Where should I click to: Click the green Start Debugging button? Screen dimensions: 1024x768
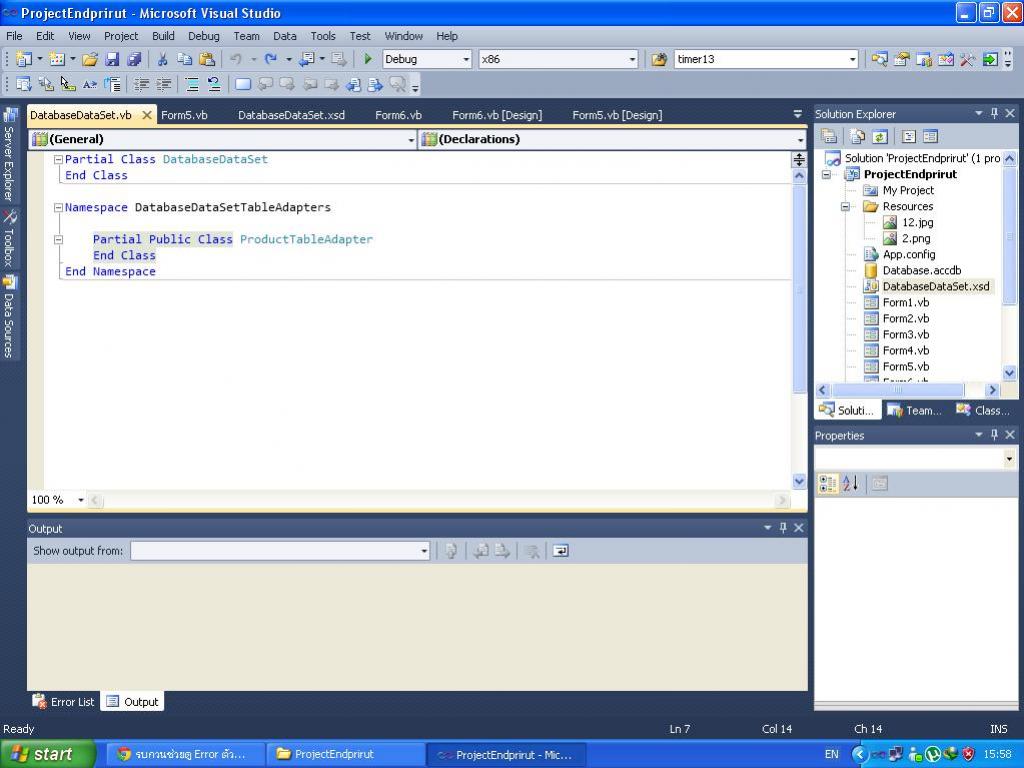(368, 60)
